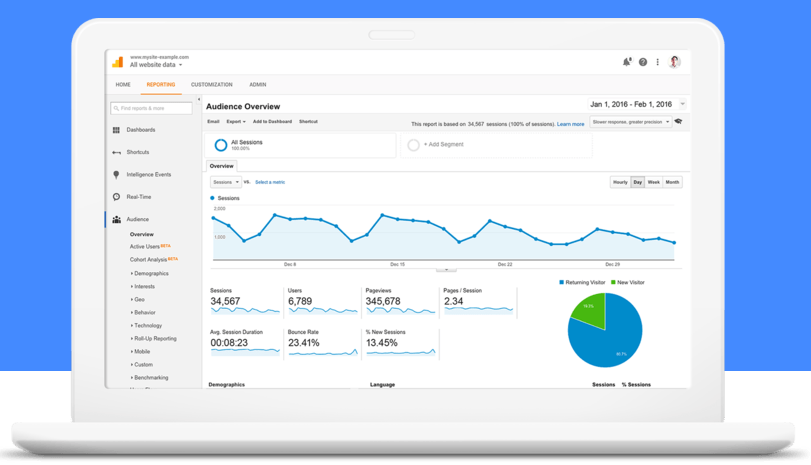Open the Sessions metric dropdown
Viewport: 811px width, 465px height.
click(x=226, y=182)
